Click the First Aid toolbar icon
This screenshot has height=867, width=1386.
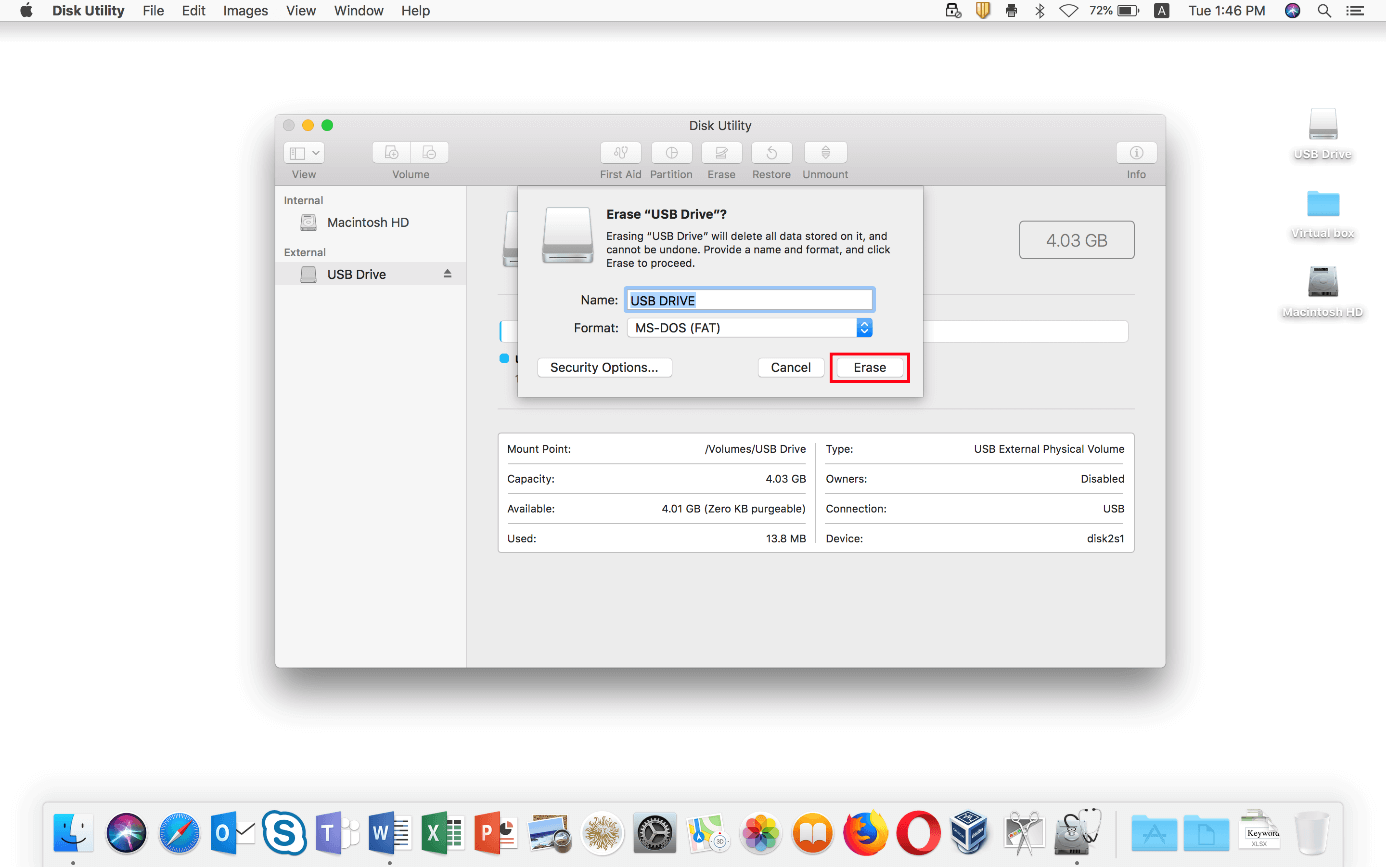(x=620, y=153)
